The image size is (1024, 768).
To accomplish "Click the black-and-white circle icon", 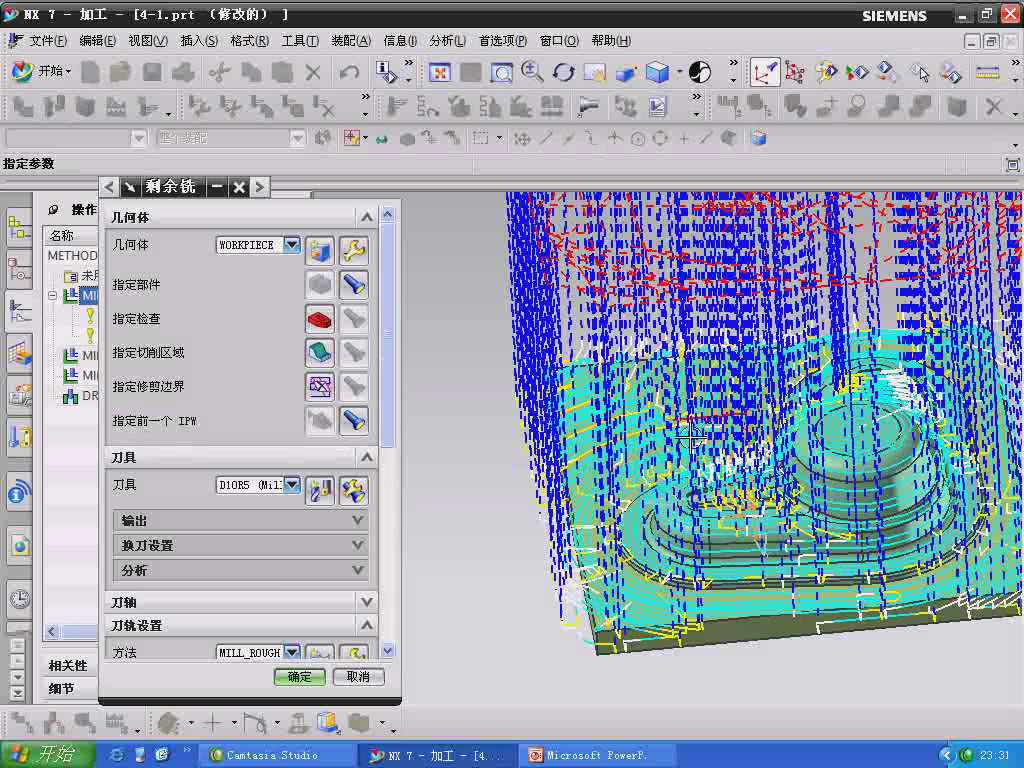I will (699, 72).
